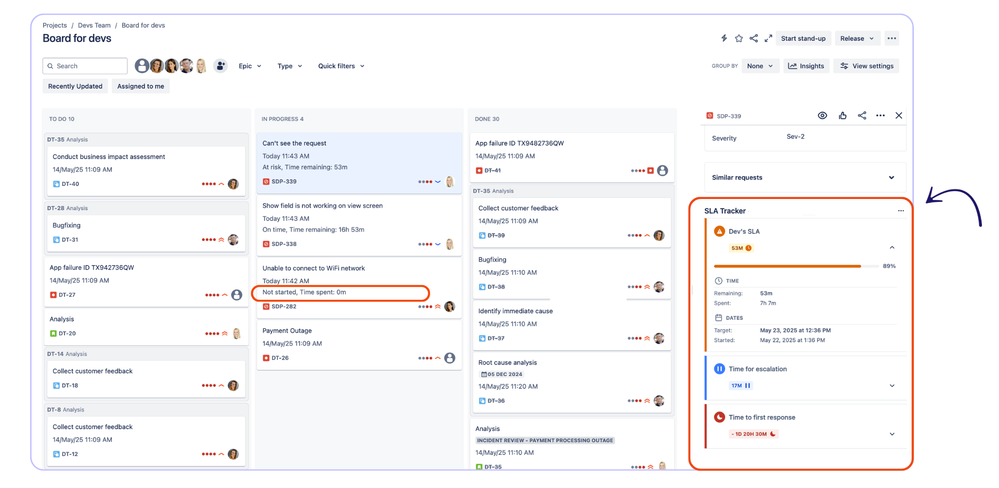Toggle watching SDP-339 with the eye icon
The image size is (999, 488).
[823, 115]
